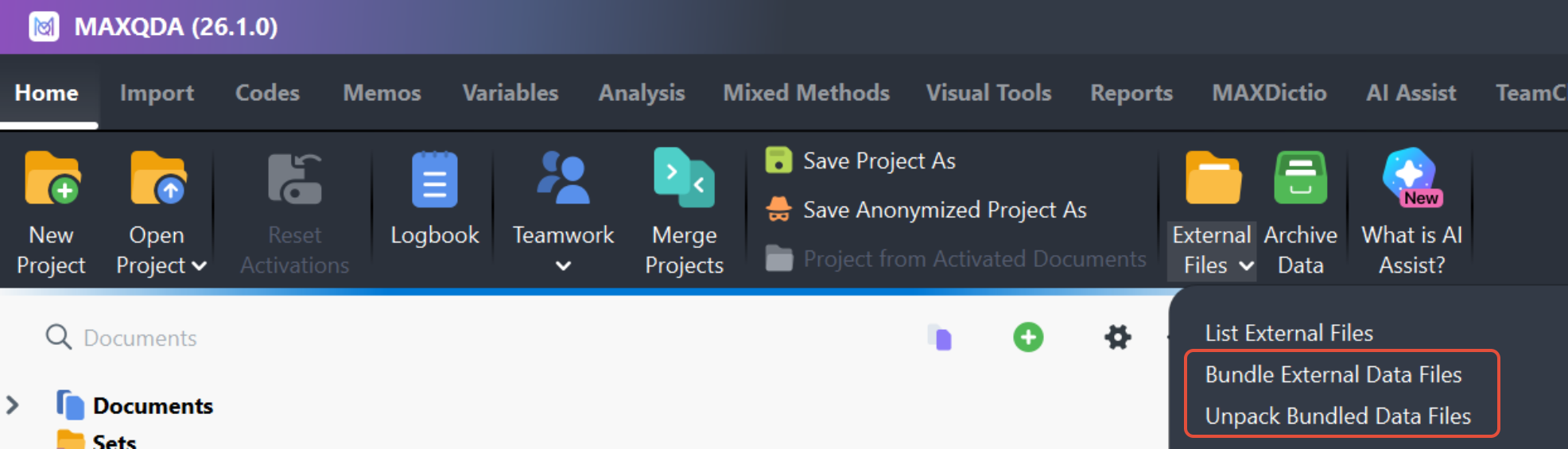Choose Bundle External Data Files
The height and width of the screenshot is (449, 1568).
pos(1333,374)
